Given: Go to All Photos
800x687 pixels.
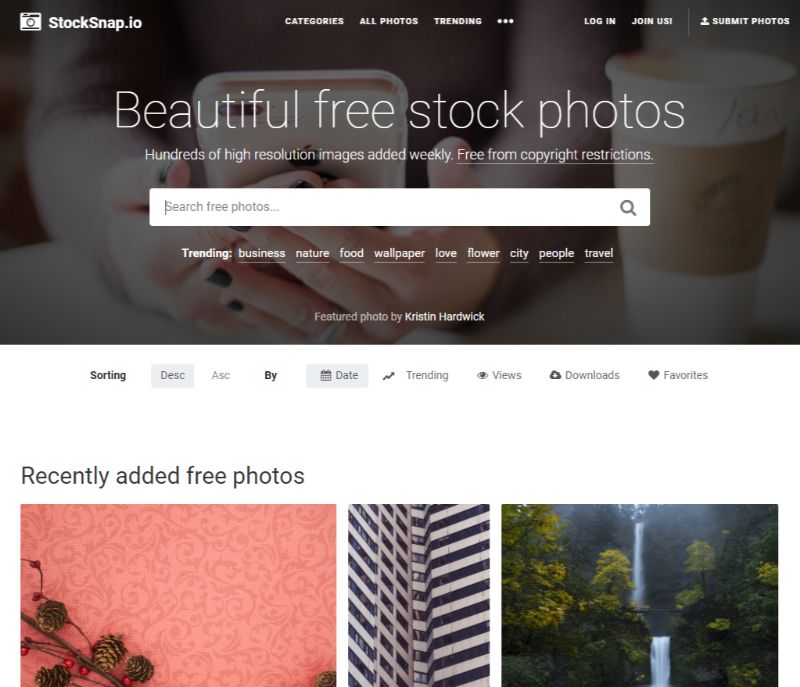Looking at the screenshot, I should pos(389,21).
